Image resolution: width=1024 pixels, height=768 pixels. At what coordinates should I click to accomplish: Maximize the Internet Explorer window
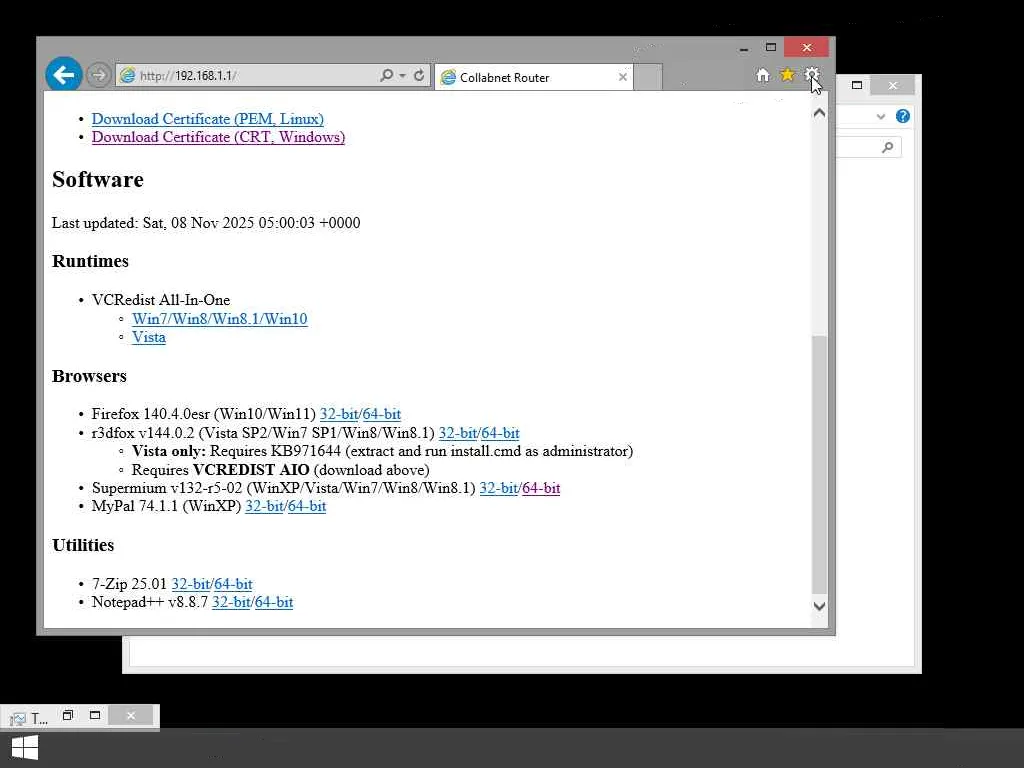pos(771,47)
